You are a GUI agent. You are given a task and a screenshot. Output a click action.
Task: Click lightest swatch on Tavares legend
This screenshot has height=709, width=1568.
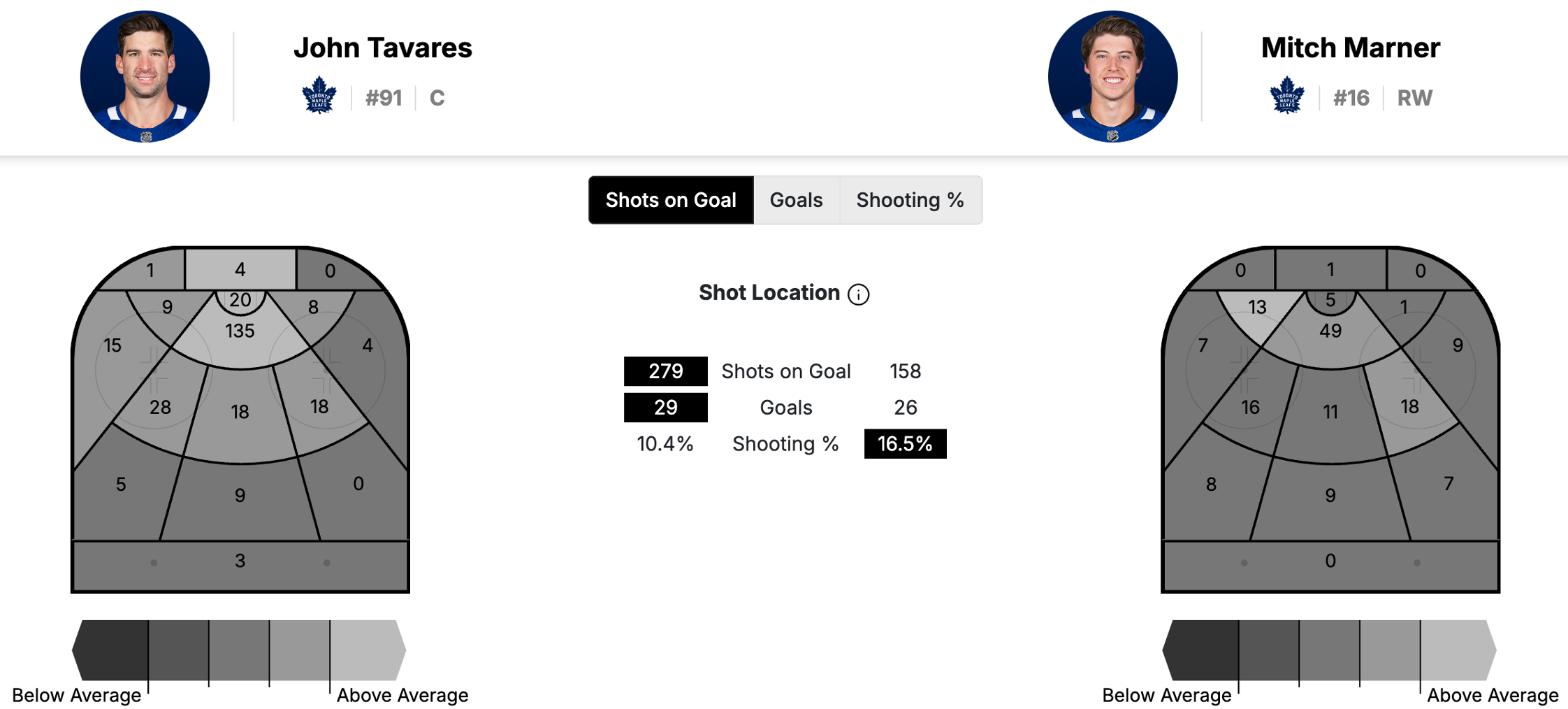(x=367, y=650)
